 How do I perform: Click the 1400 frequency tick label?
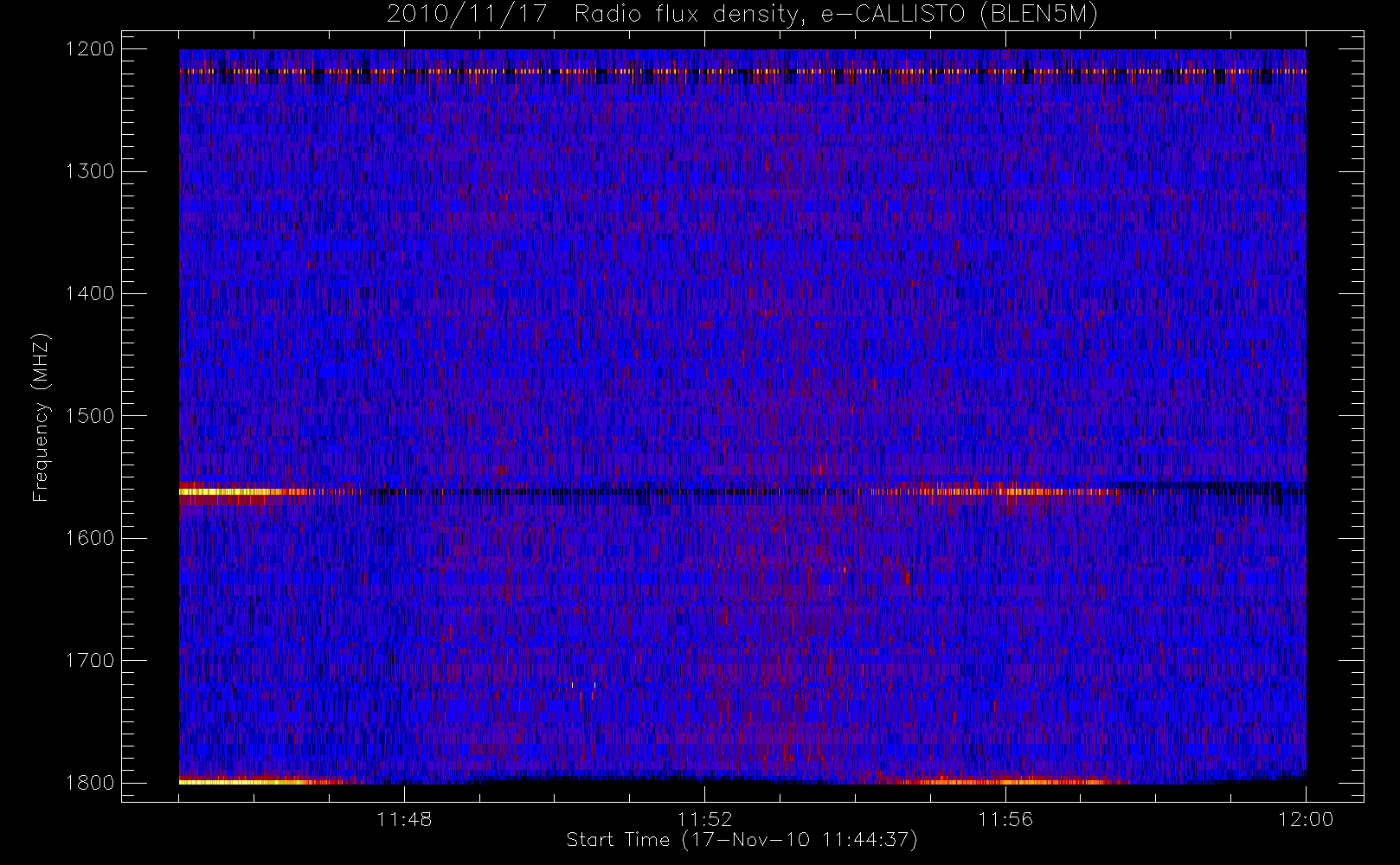click(x=90, y=293)
